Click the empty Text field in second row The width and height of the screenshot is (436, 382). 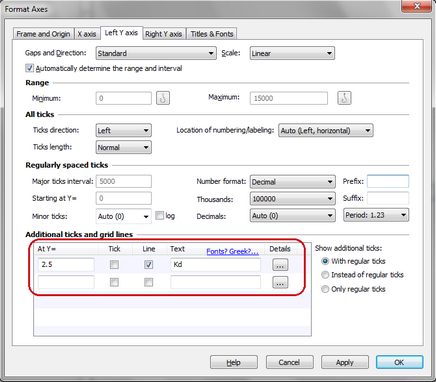pos(215,282)
